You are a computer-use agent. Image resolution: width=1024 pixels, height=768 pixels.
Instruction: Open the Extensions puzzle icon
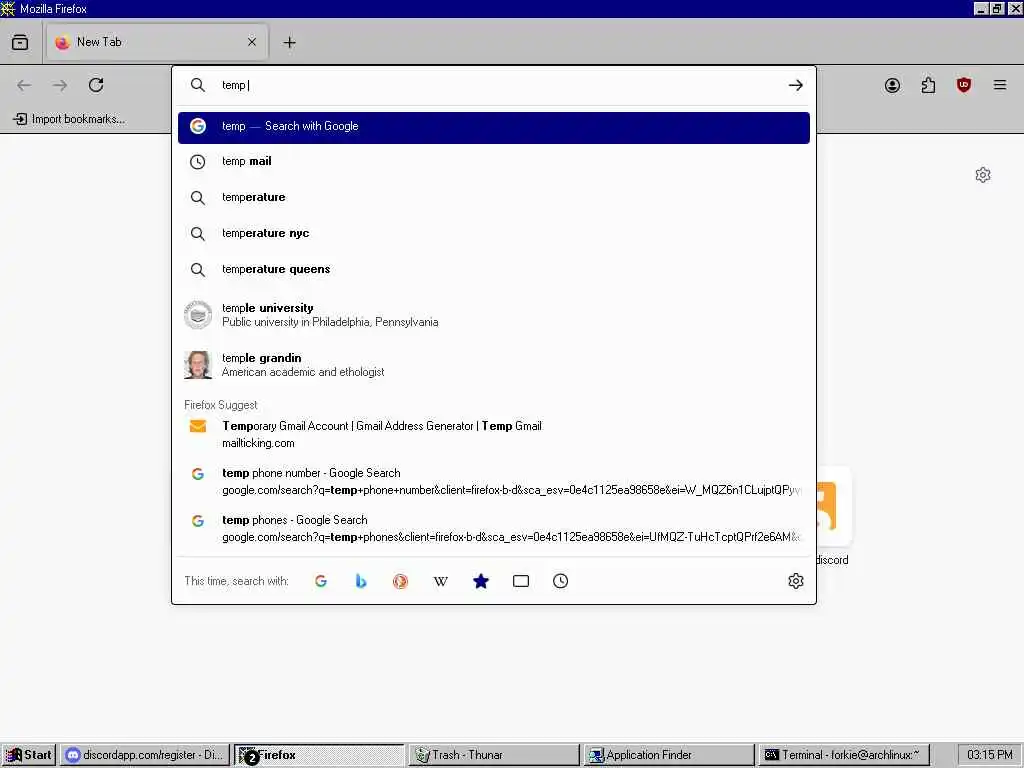928,85
